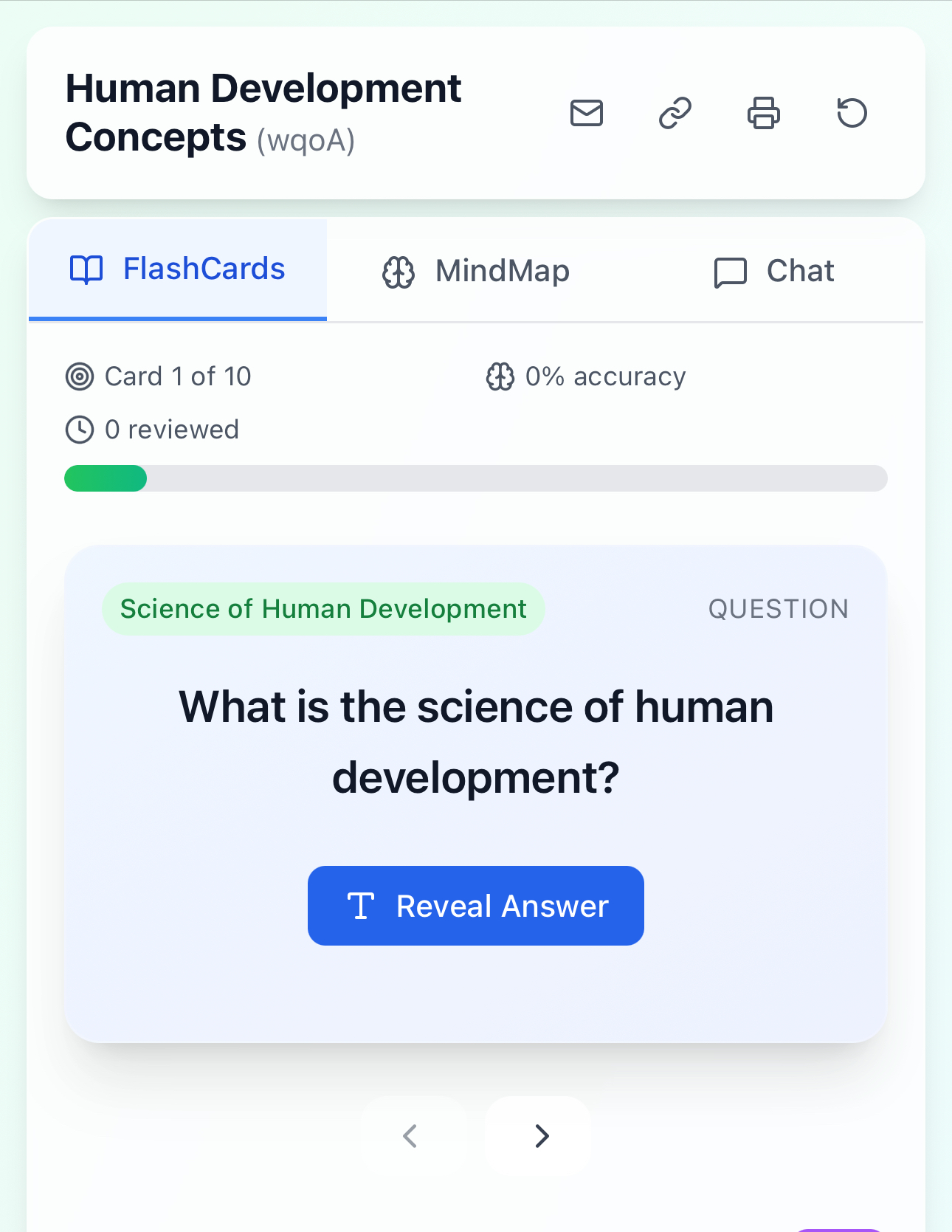952x1232 pixels.
Task: Go to the next flashcard arrow
Action: [x=541, y=1135]
